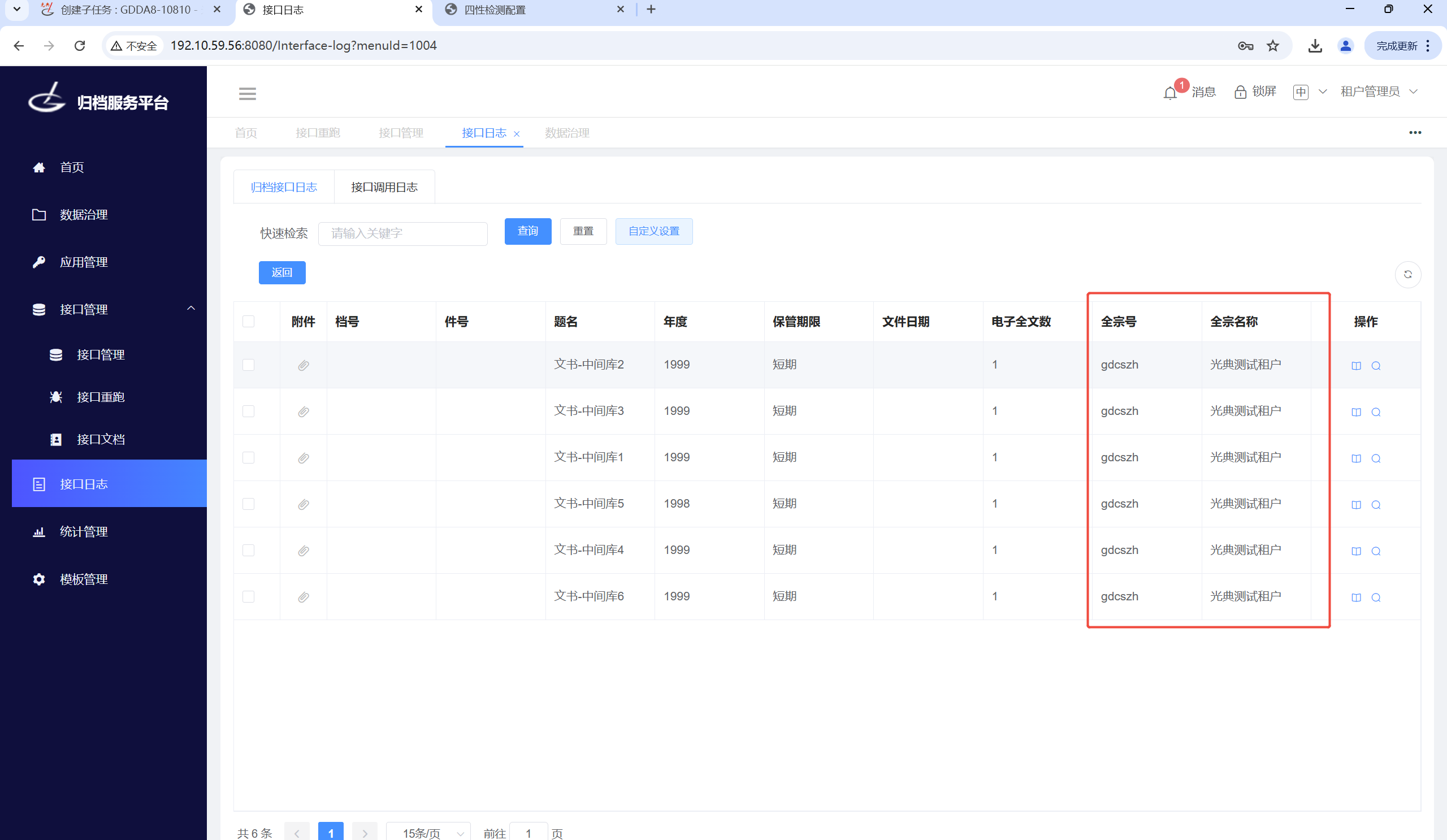The height and width of the screenshot is (840, 1447).
Task: Click book detail icon in 文书-中间库3 row
Action: (x=1356, y=412)
